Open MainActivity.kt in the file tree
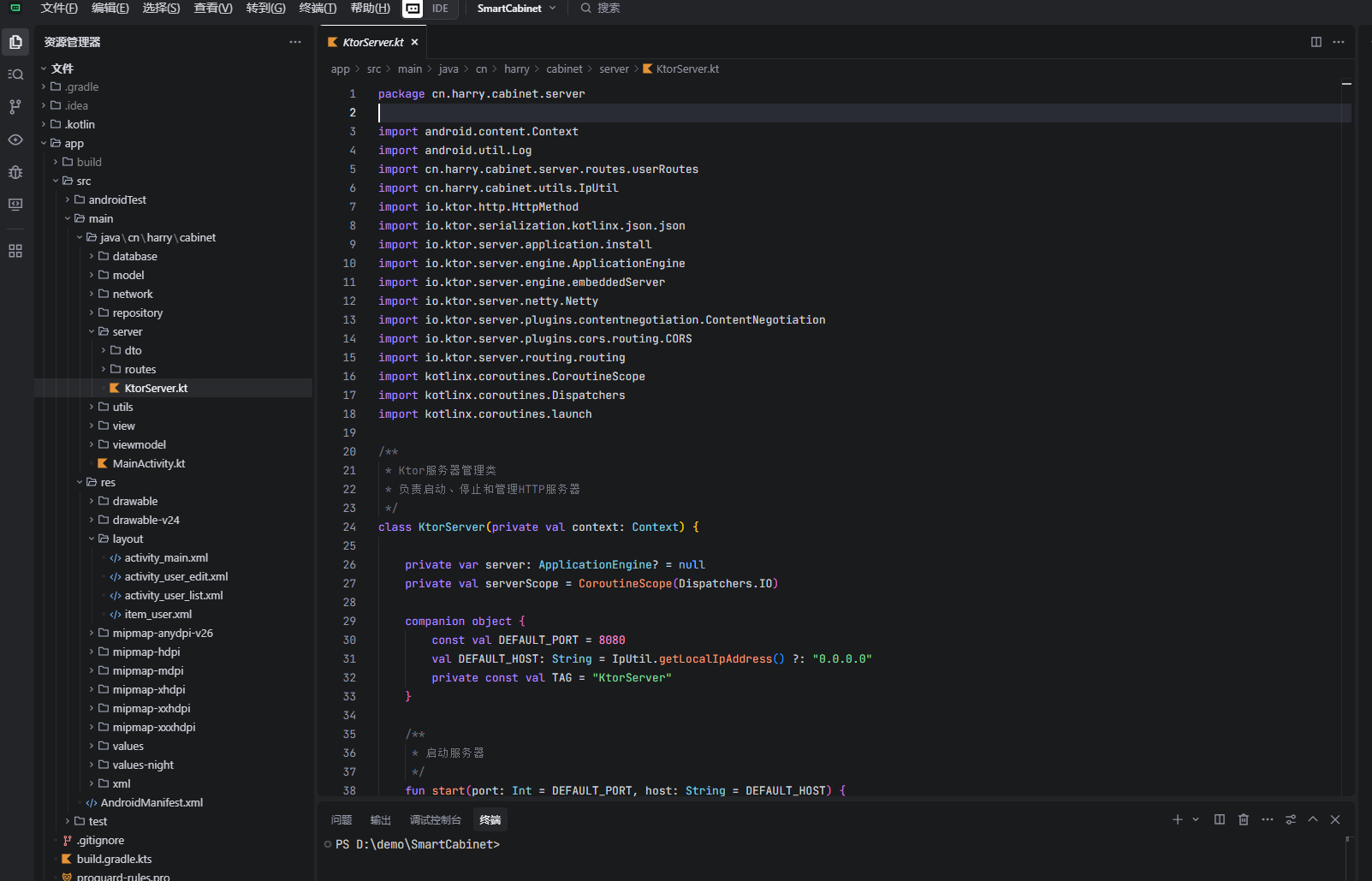This screenshot has width=1372, height=881. (149, 463)
